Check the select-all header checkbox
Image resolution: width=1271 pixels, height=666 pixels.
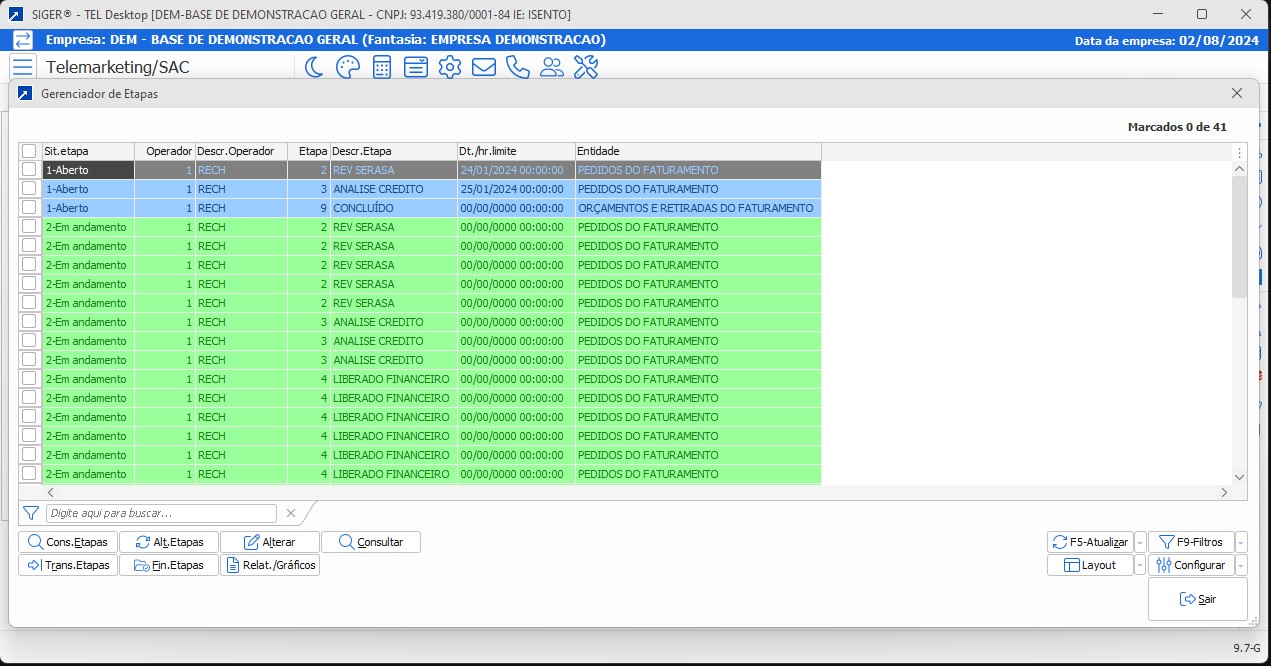30,151
